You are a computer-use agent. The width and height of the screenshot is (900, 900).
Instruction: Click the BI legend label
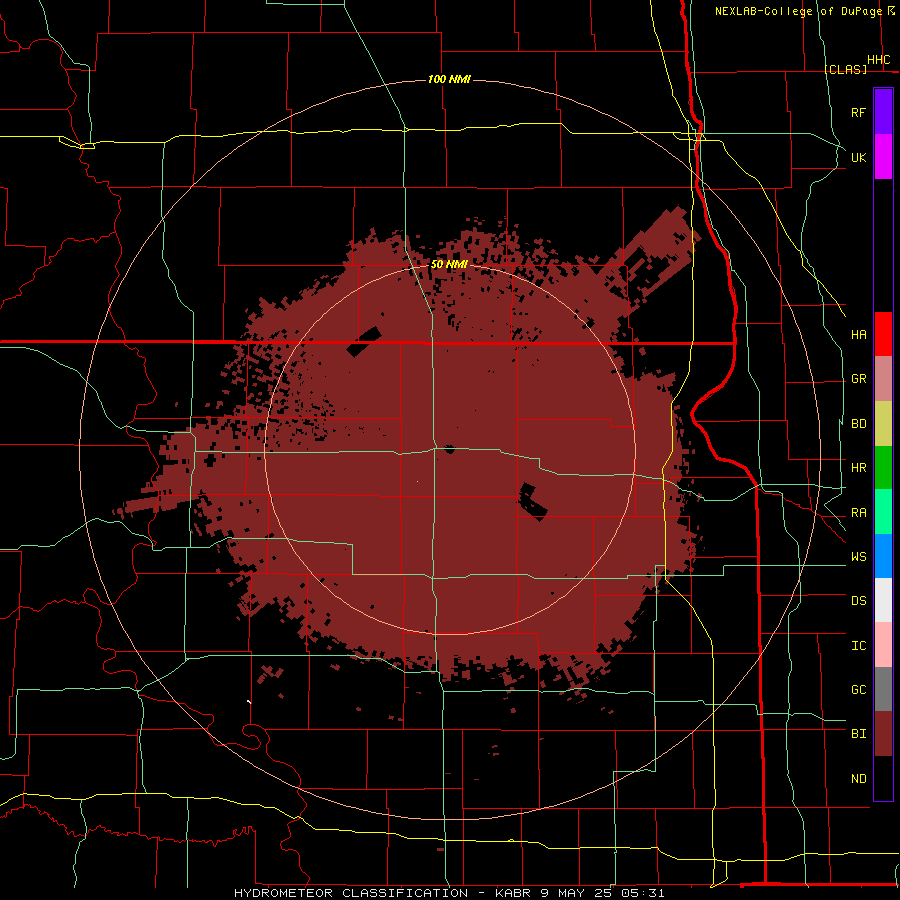[x=859, y=734]
